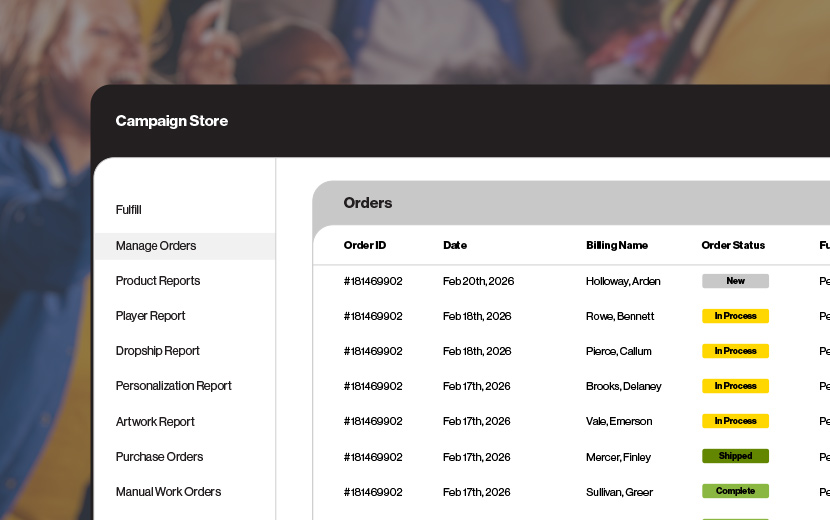Open order ID for Sullivan, Greer
Viewport: 830px width, 520px height.
[x=373, y=492]
